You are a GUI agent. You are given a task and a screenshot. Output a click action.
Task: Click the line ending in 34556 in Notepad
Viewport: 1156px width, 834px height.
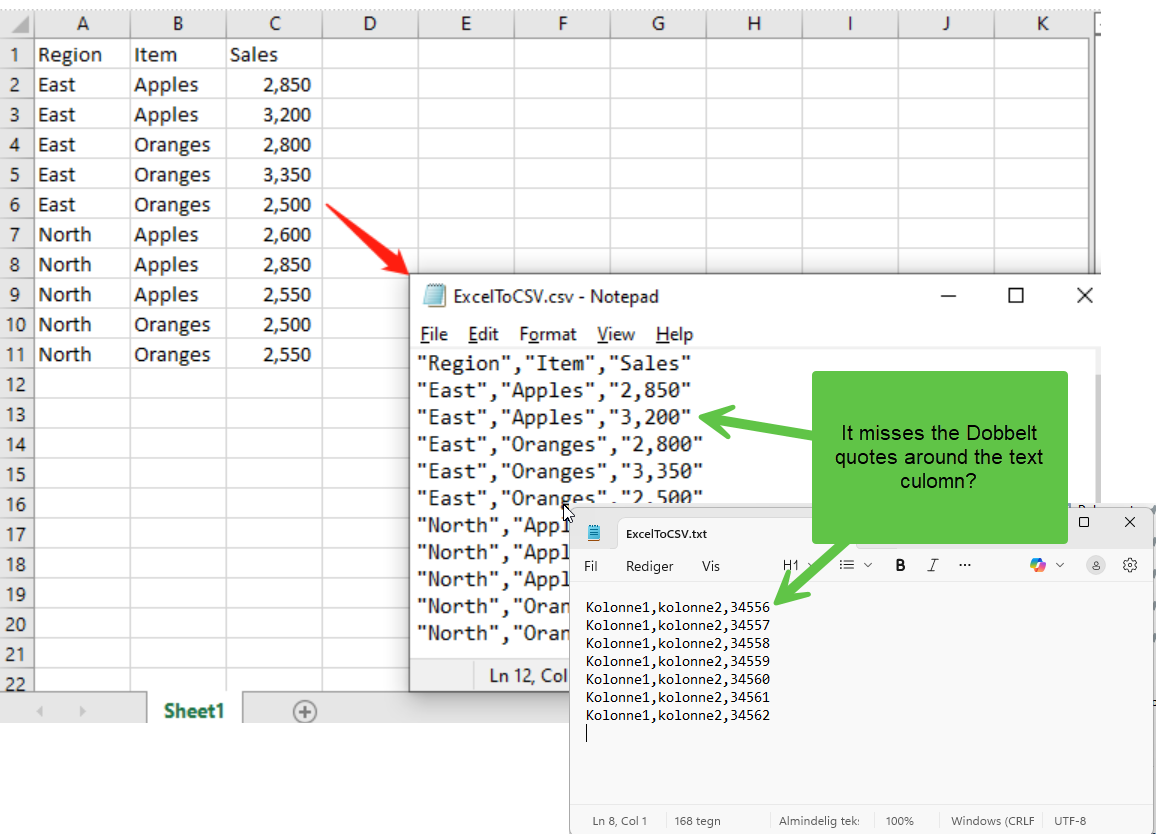678,608
